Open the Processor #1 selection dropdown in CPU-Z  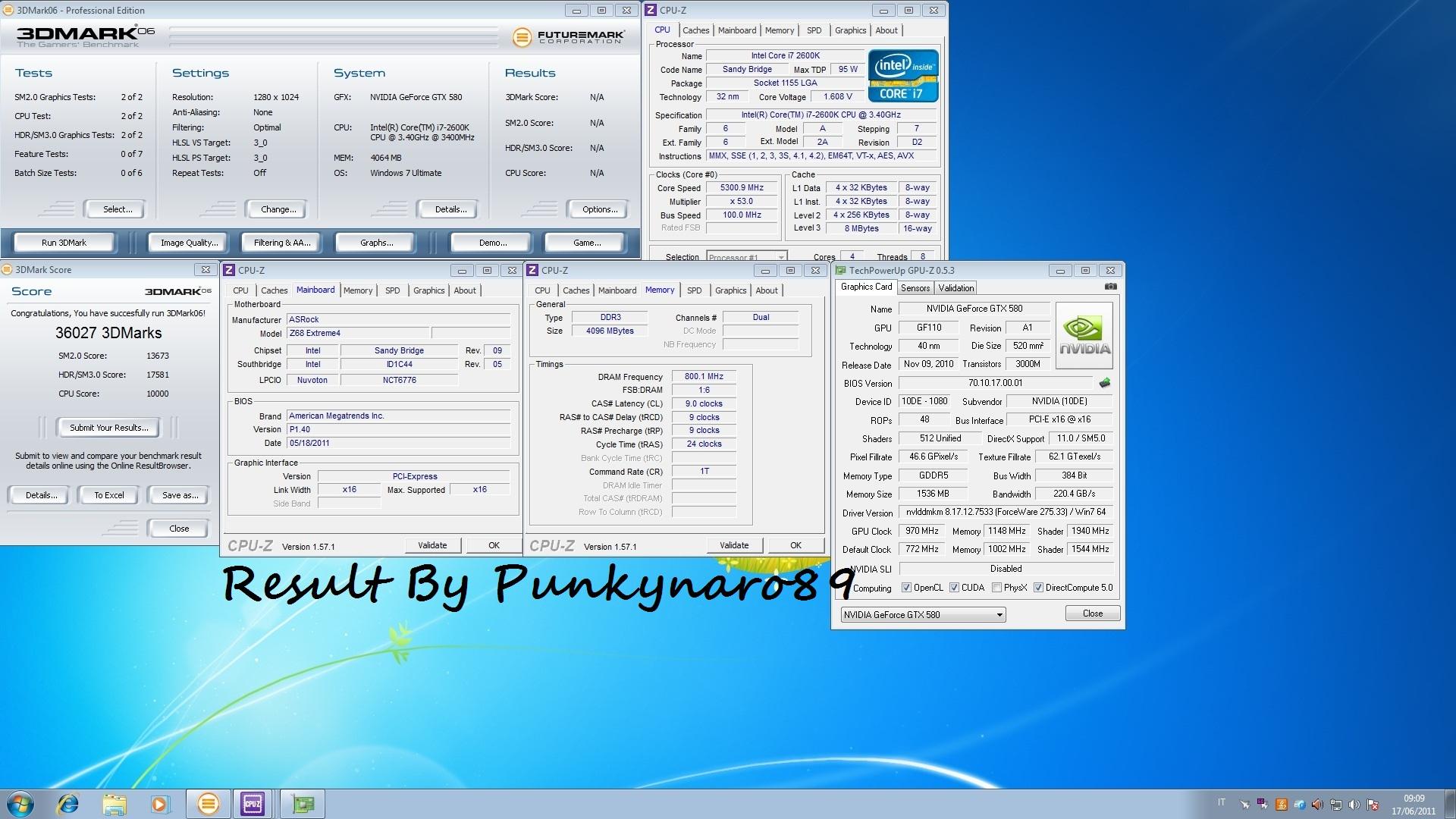pos(746,256)
